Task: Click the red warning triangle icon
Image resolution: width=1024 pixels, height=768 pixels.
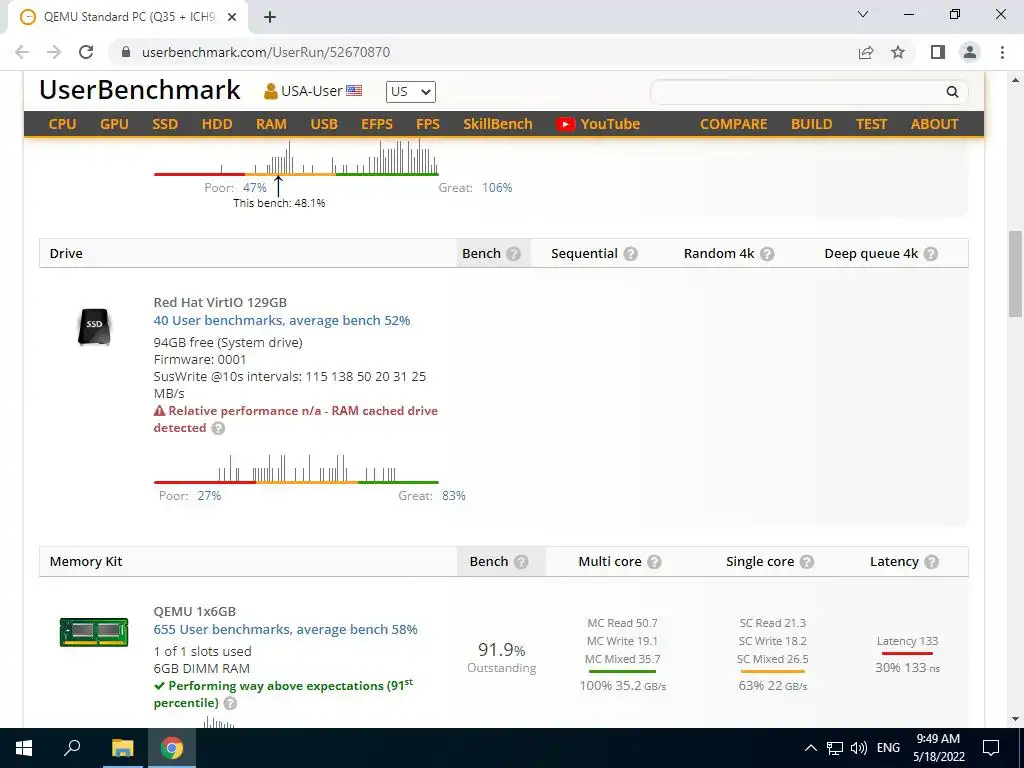Action: (159, 411)
